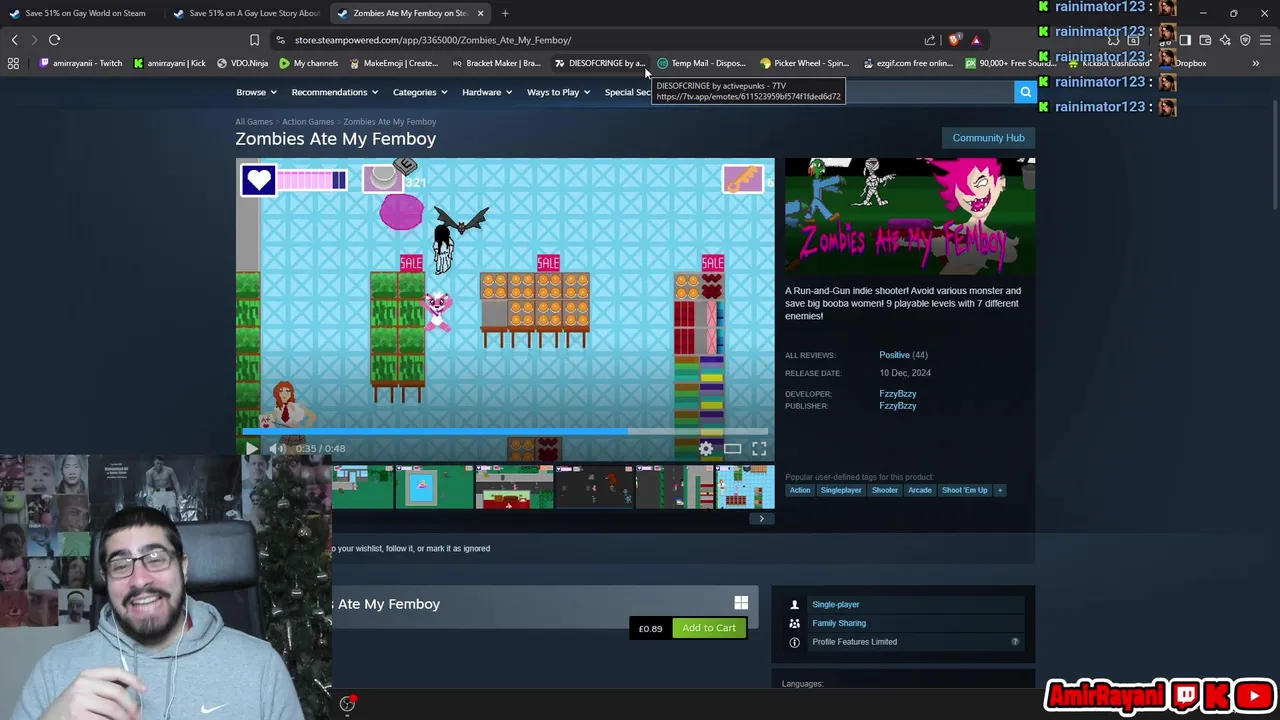Open the Bracket Maker bookmark
Image resolution: width=1280 pixels, height=720 pixels.
coord(496,63)
